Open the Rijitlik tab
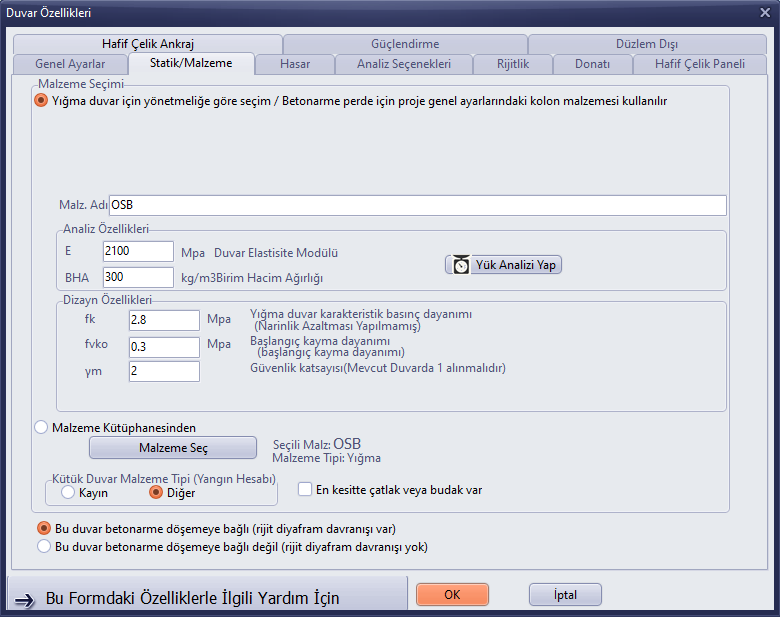 point(513,64)
